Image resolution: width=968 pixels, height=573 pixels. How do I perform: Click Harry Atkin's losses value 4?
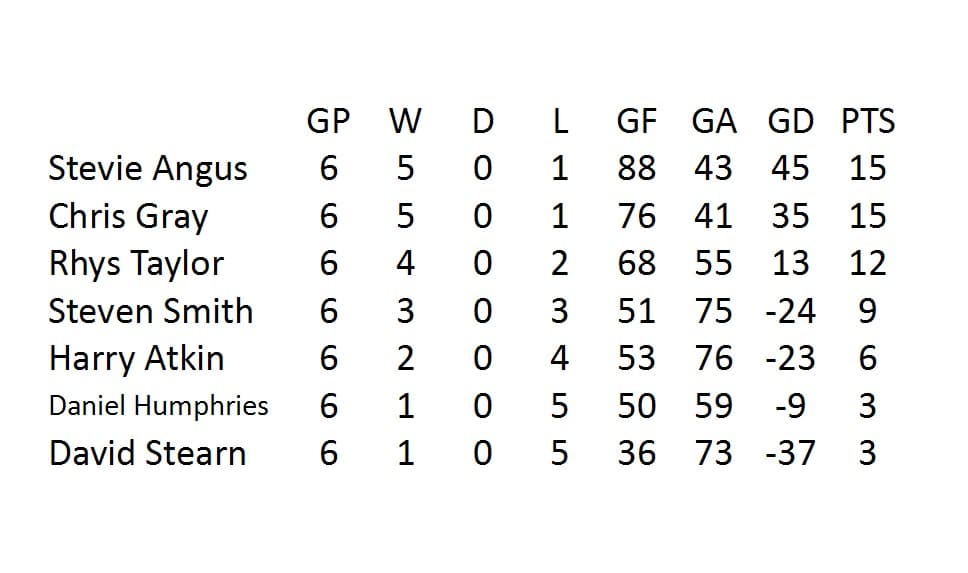click(560, 358)
